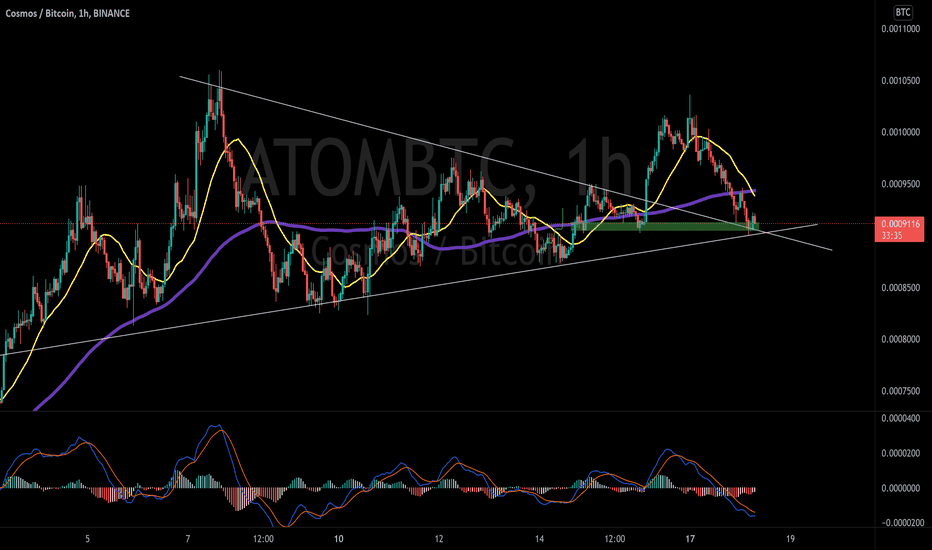
Task: Click the 0.0008500 price axis label
Action: [x=900, y=288]
